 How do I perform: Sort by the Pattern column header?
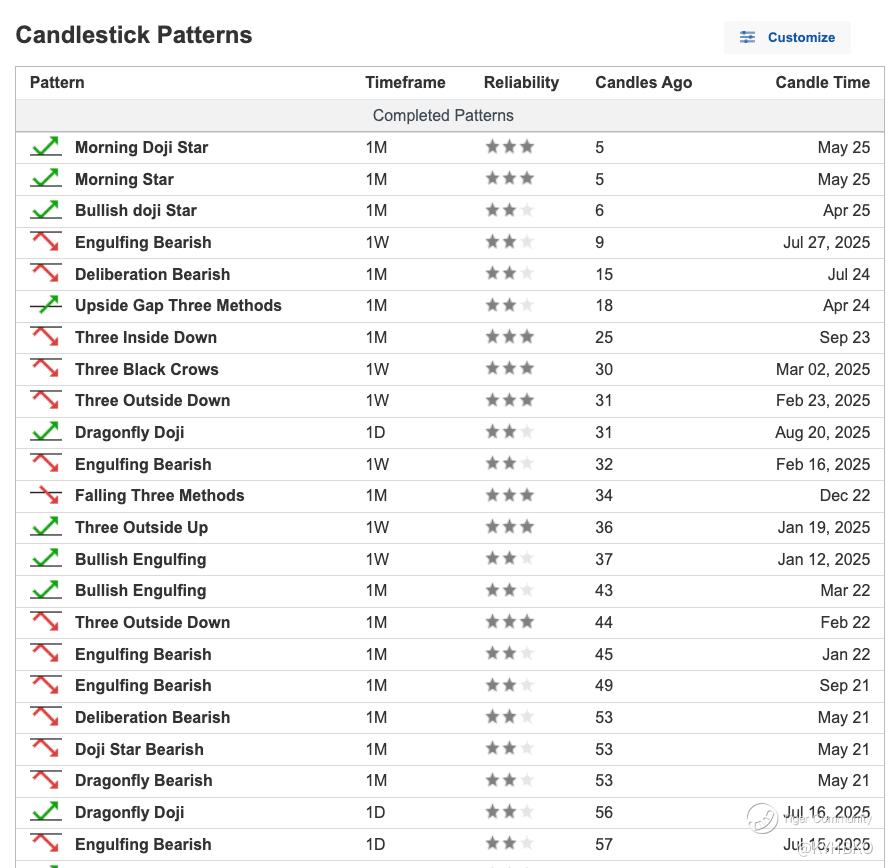(x=57, y=83)
